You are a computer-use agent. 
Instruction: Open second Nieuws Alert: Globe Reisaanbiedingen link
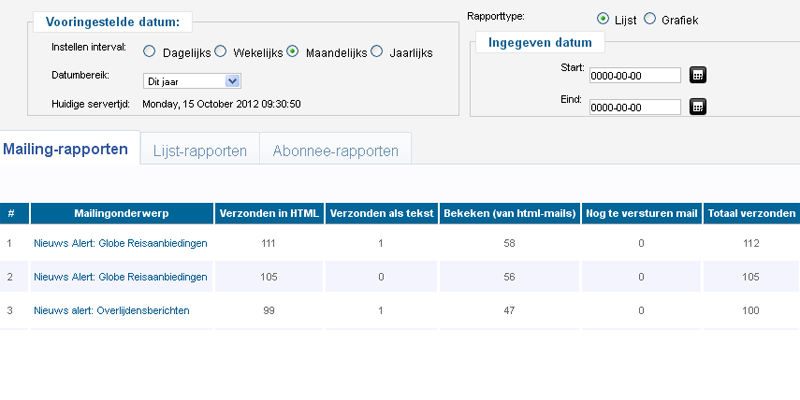coord(120,277)
